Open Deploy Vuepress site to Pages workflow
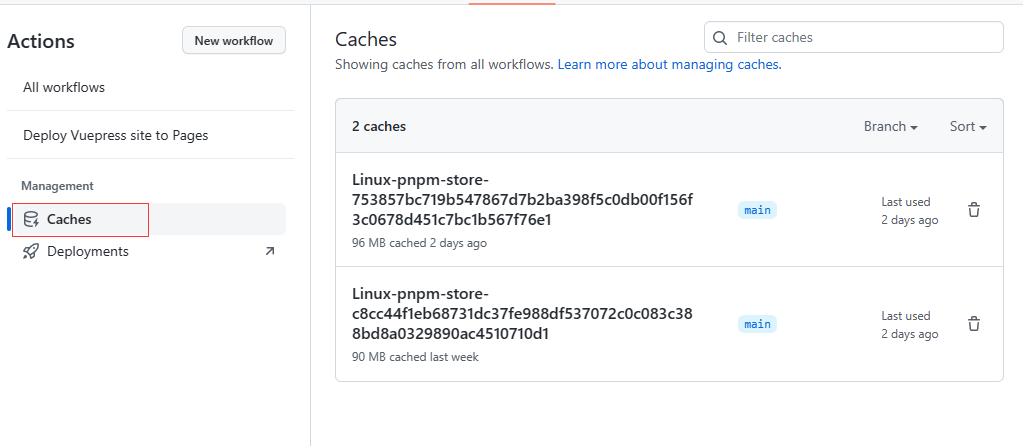The width and height of the screenshot is (1023, 446). pyautogui.click(x=116, y=135)
